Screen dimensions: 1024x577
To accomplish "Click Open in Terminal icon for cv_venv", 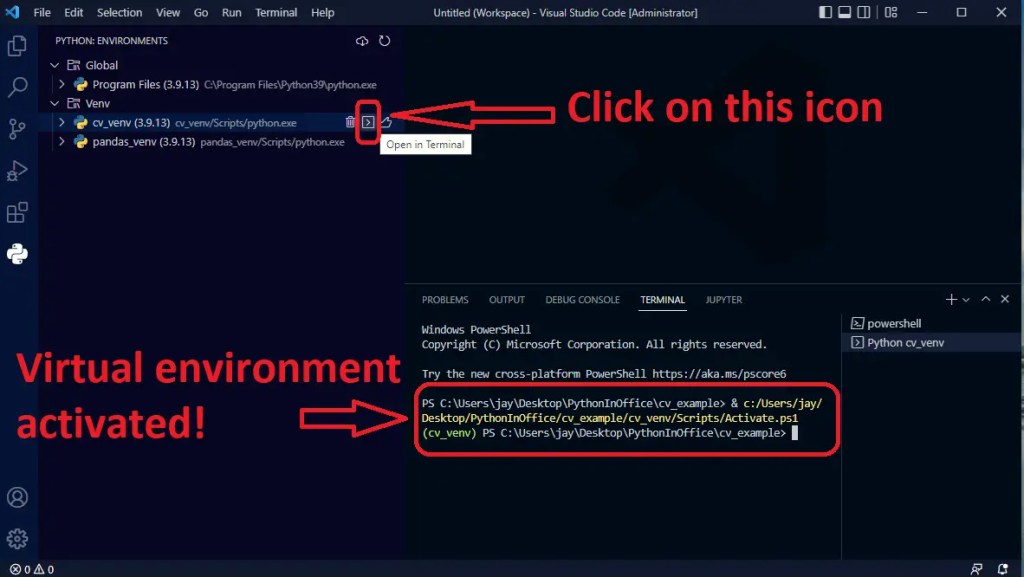I will (368, 122).
